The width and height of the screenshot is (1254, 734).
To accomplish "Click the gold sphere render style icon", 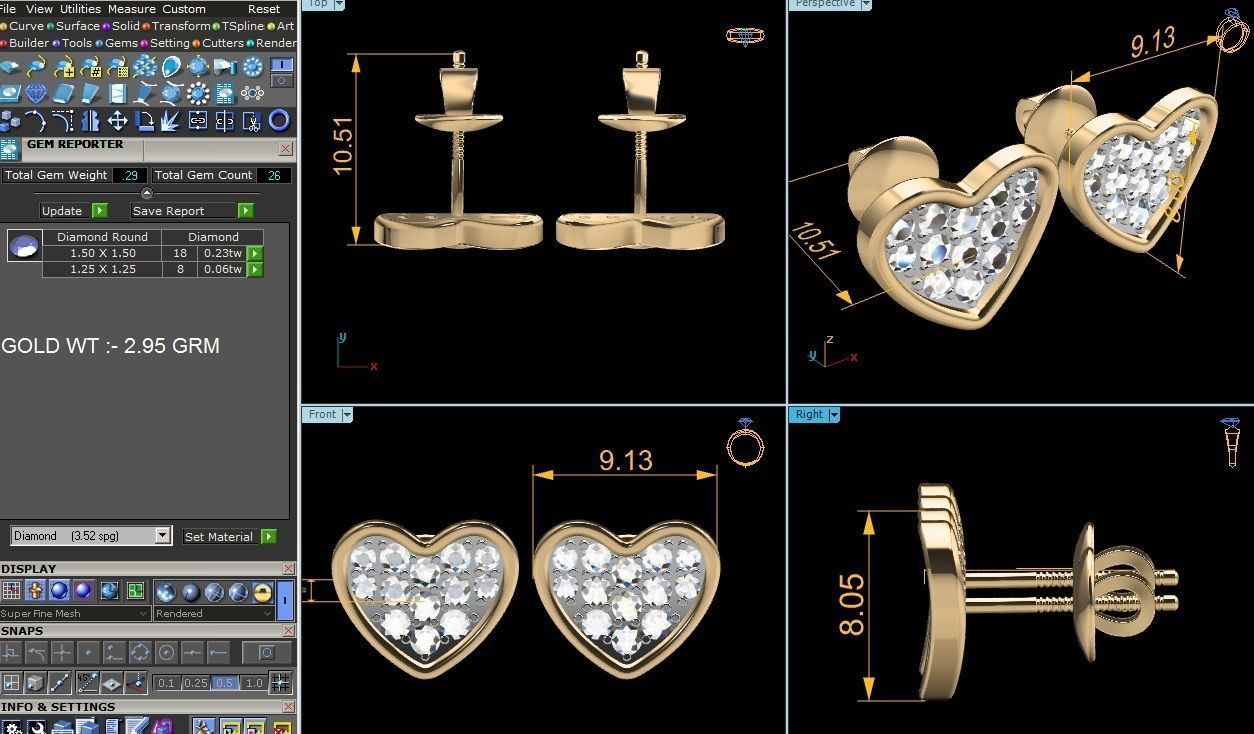I will [262, 591].
